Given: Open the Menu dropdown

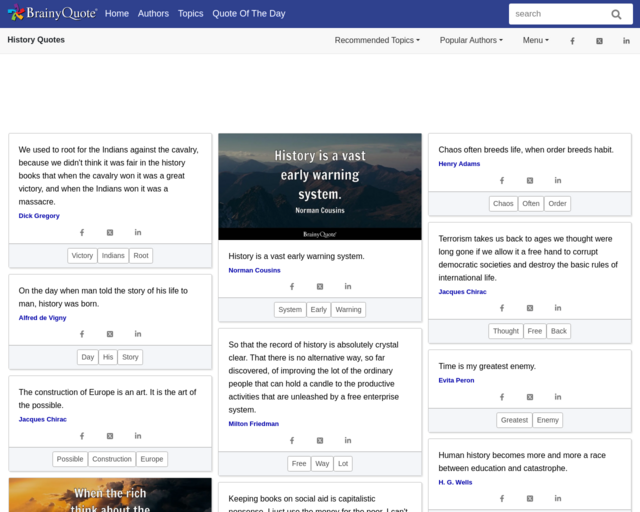Looking at the screenshot, I should pyautogui.click(x=536, y=40).
